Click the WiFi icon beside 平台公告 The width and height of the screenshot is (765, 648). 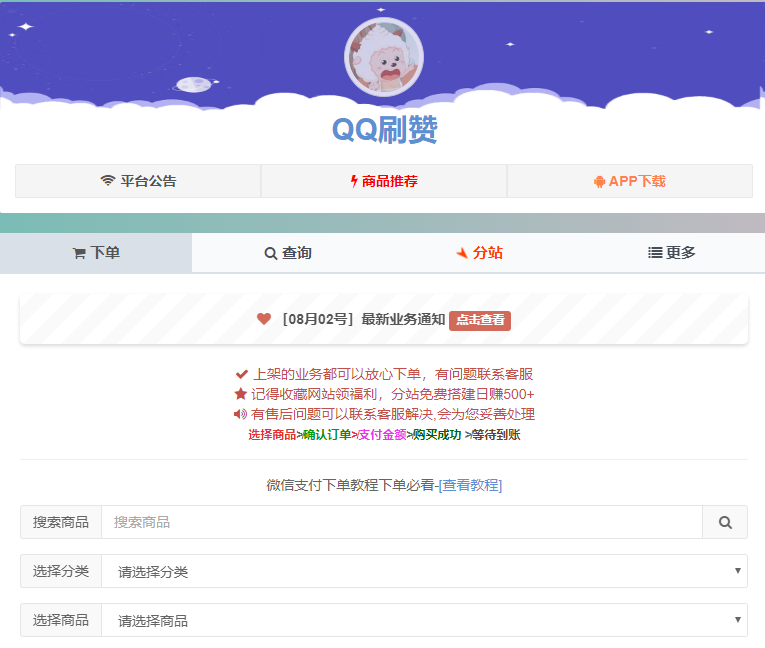108,181
